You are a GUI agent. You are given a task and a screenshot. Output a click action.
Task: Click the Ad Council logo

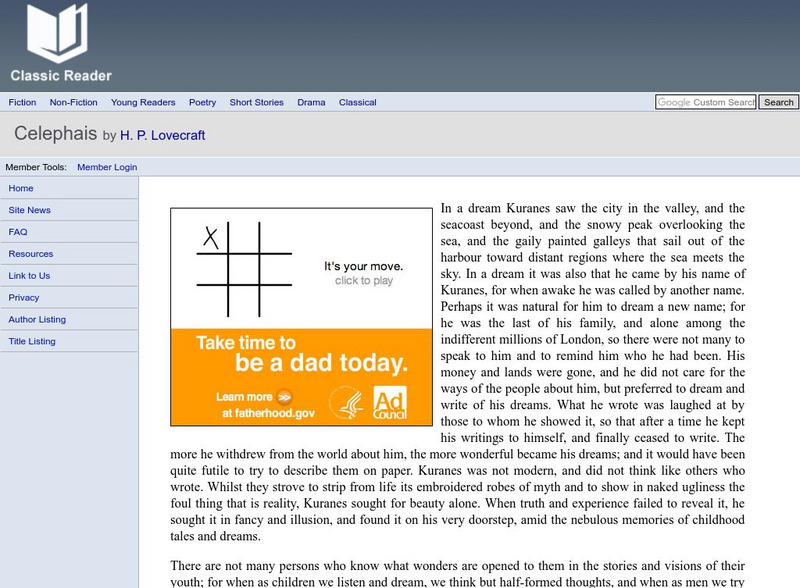(x=389, y=401)
